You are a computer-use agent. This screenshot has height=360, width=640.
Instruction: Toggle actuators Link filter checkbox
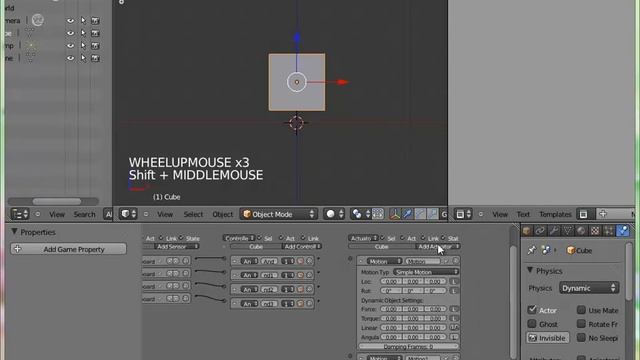[x=423, y=238]
